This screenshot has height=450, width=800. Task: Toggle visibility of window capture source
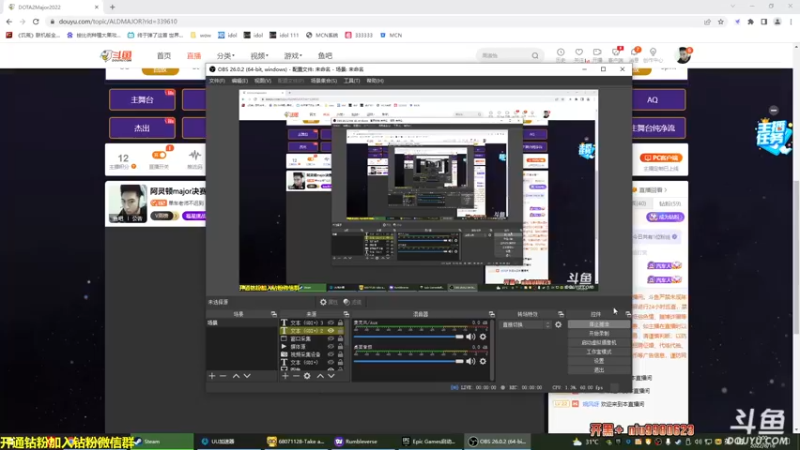[x=331, y=339]
